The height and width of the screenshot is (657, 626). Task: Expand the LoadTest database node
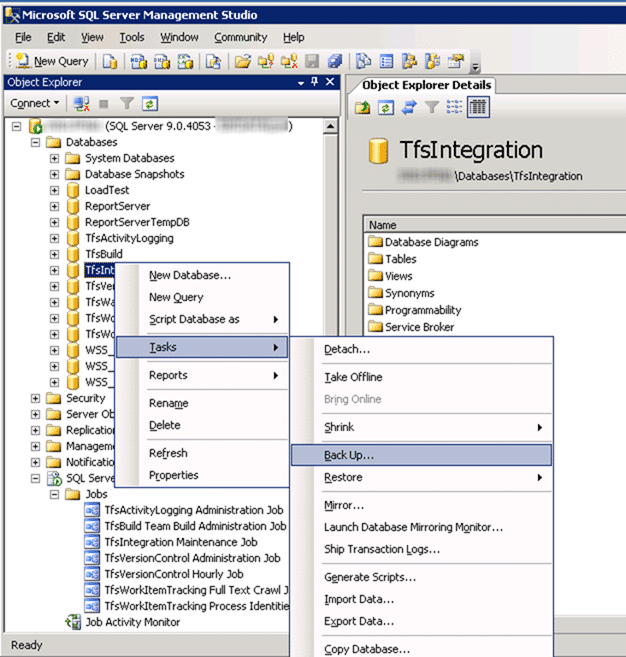click(54, 190)
